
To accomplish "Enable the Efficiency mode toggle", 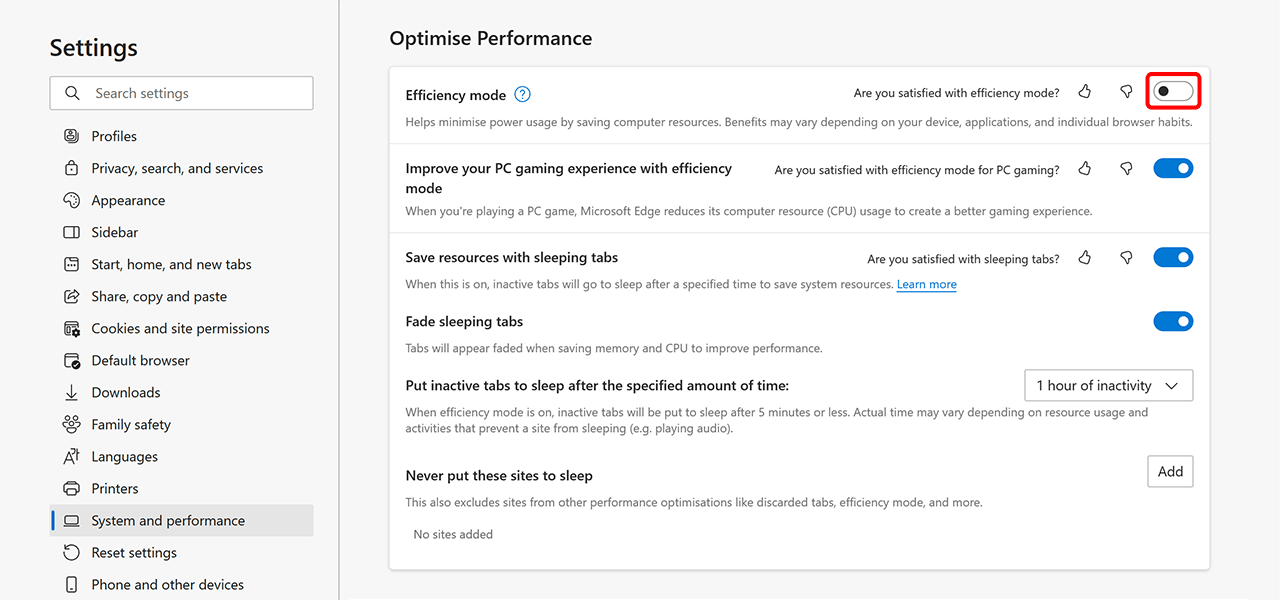I will (x=1173, y=92).
